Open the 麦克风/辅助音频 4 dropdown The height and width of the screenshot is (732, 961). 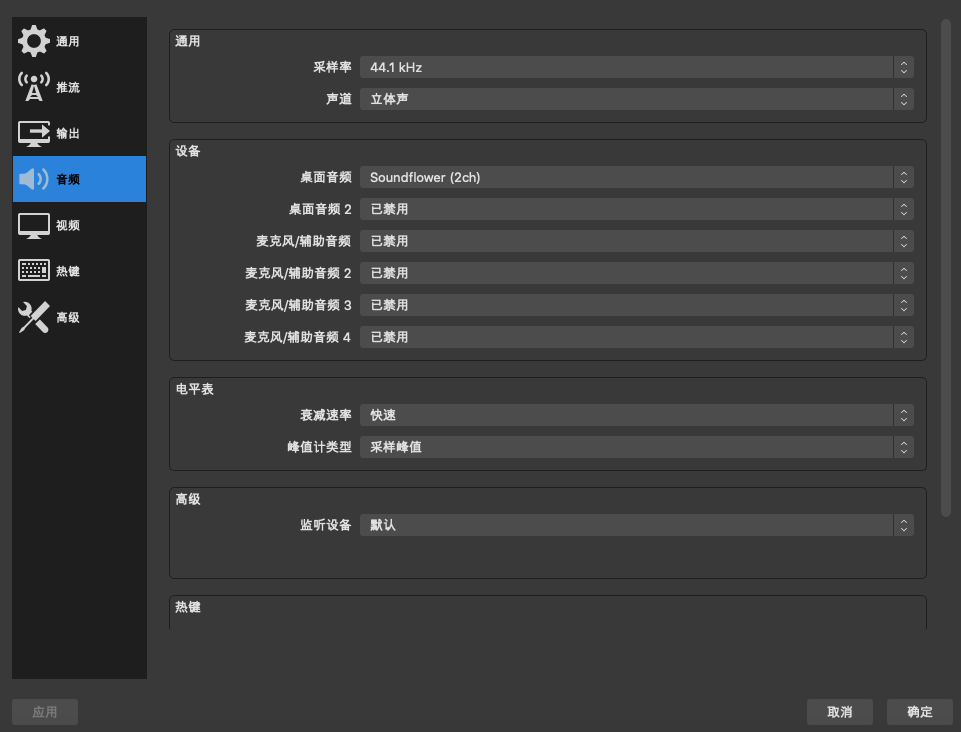point(636,337)
